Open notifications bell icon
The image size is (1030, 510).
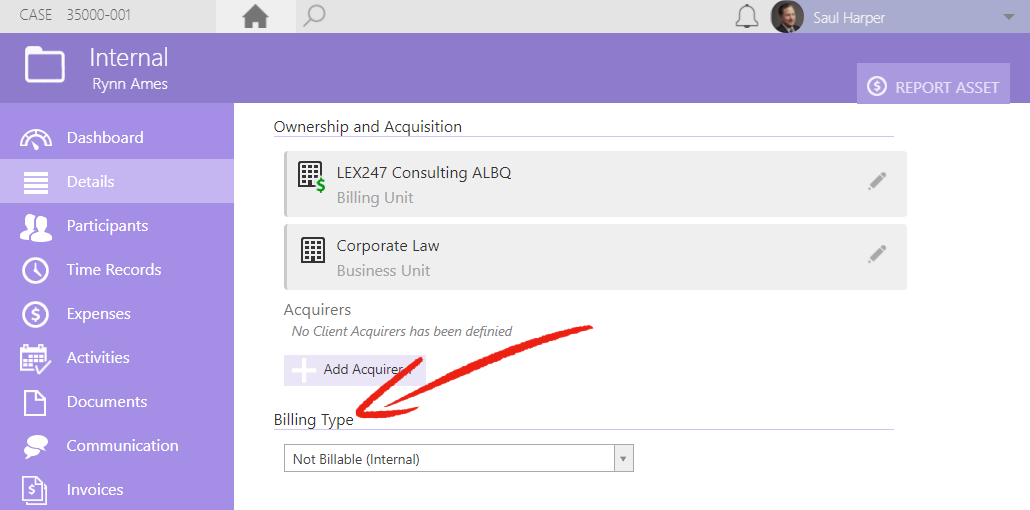click(746, 16)
